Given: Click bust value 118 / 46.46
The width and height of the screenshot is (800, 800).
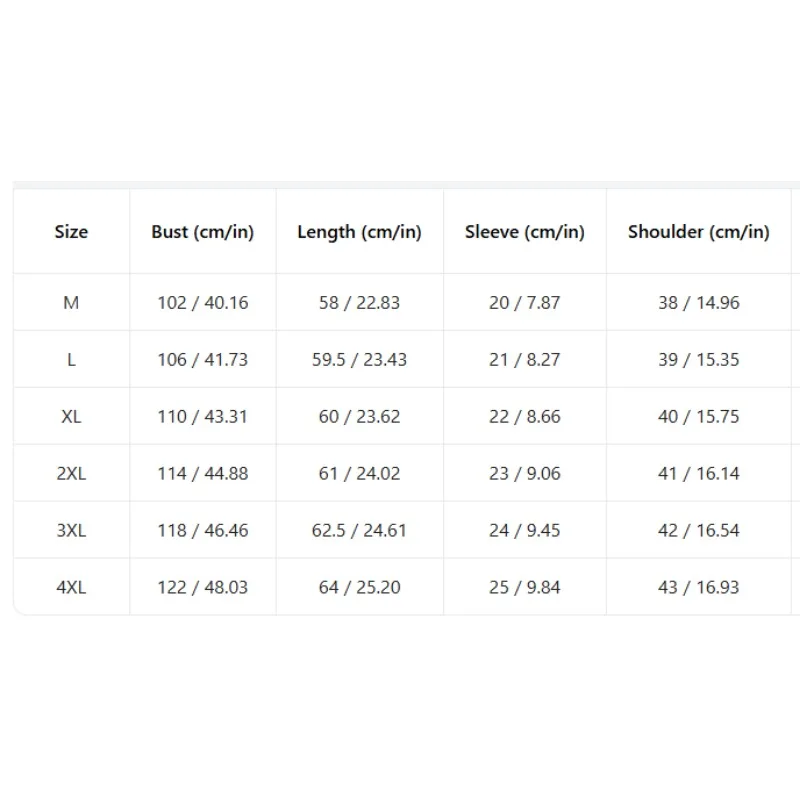Looking at the screenshot, I should (x=203, y=531).
